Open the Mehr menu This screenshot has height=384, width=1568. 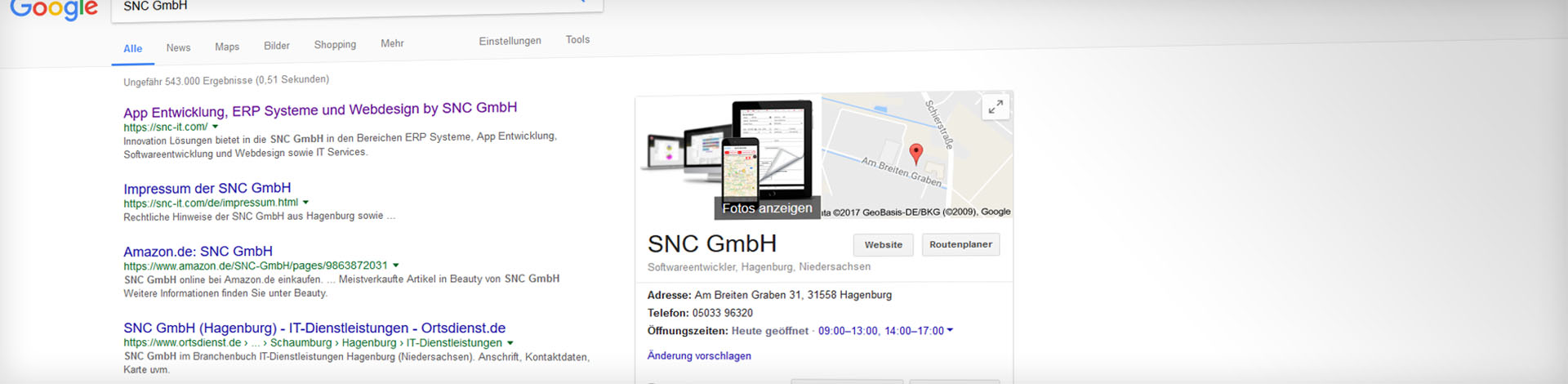pyautogui.click(x=392, y=43)
